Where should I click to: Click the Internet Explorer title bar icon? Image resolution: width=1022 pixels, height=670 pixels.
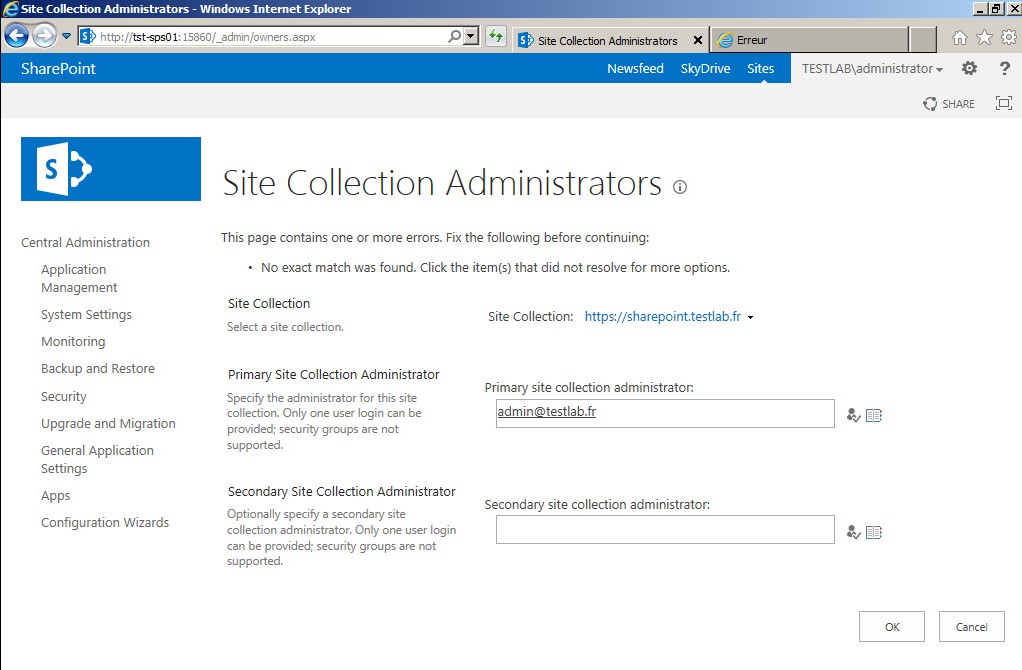(x=10, y=8)
